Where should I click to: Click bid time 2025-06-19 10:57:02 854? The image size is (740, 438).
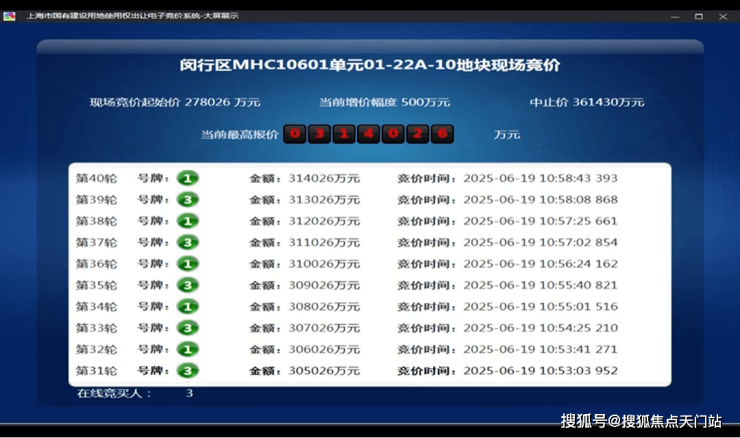540,243
